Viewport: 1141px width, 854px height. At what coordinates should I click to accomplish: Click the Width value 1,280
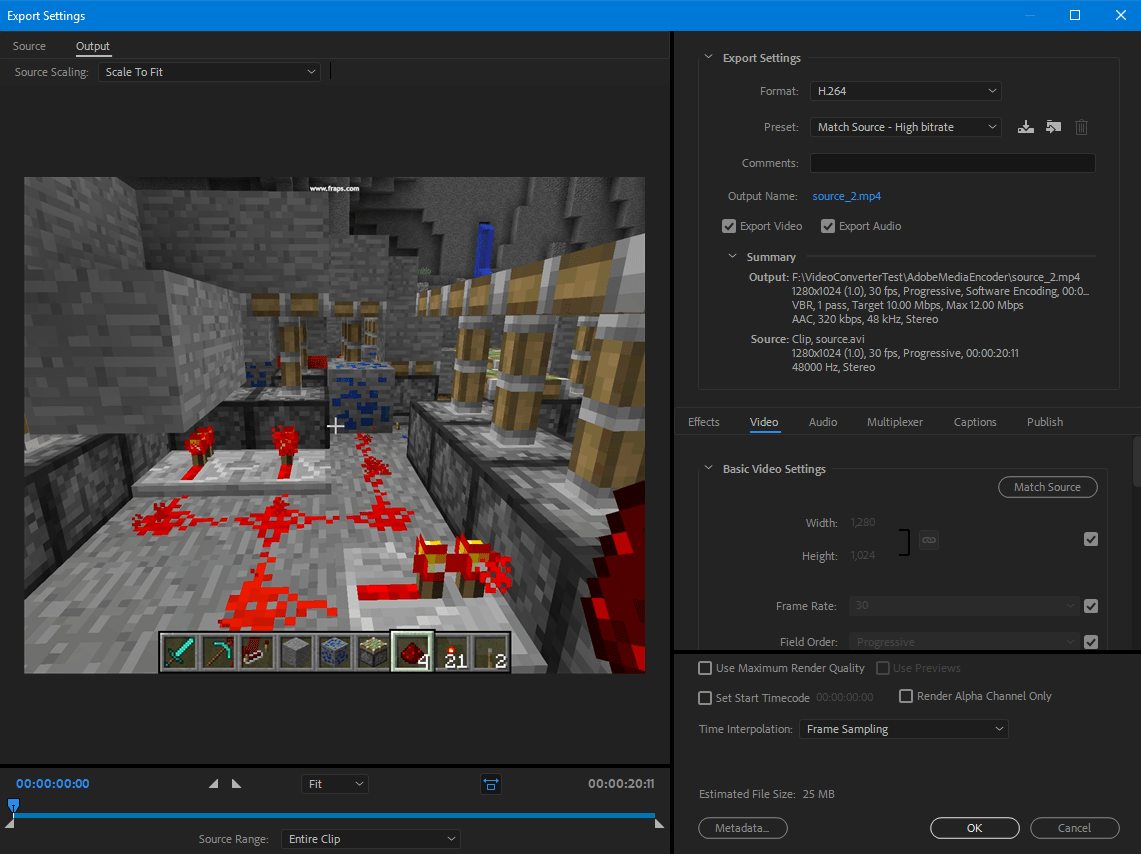(863, 522)
